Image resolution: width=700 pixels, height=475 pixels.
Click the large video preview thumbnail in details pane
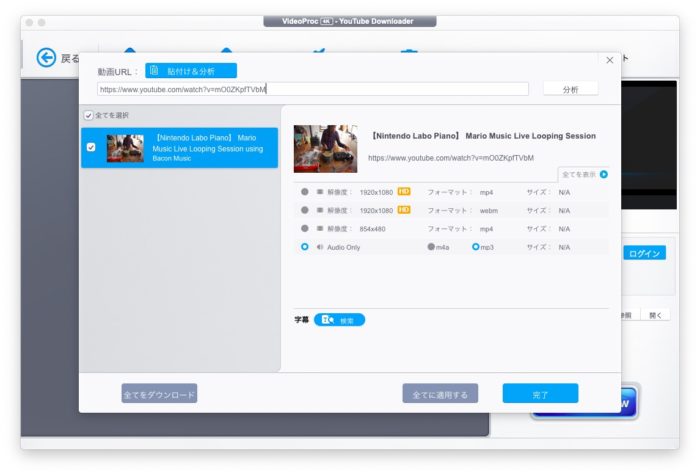[x=325, y=149]
